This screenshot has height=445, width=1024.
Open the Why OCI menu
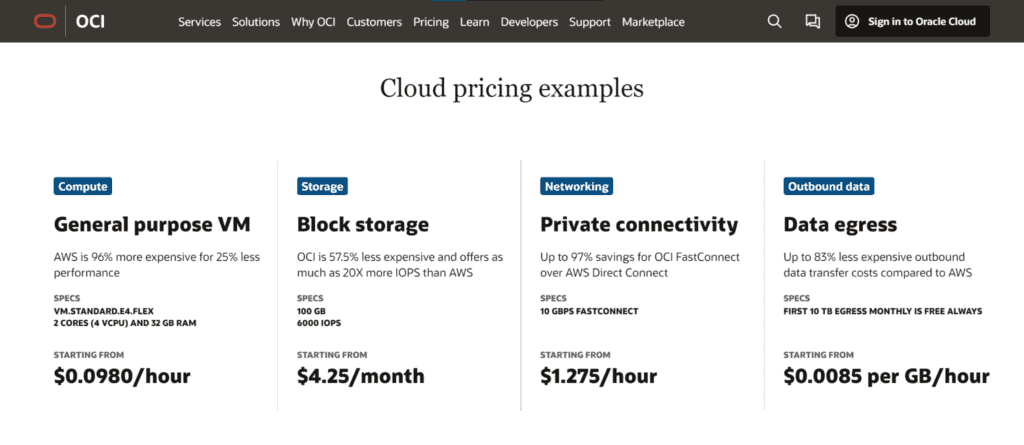pyautogui.click(x=313, y=22)
